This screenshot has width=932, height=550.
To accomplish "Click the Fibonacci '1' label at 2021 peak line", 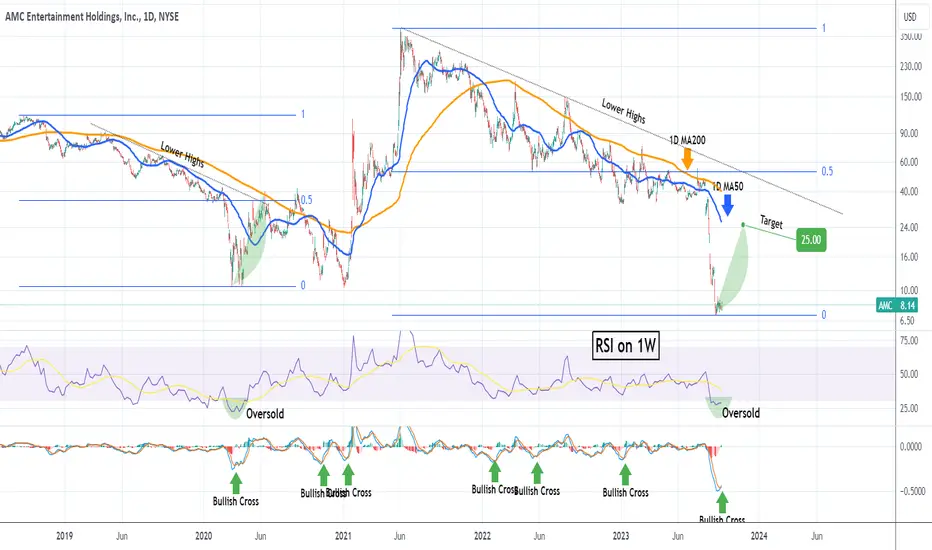I will [x=824, y=28].
